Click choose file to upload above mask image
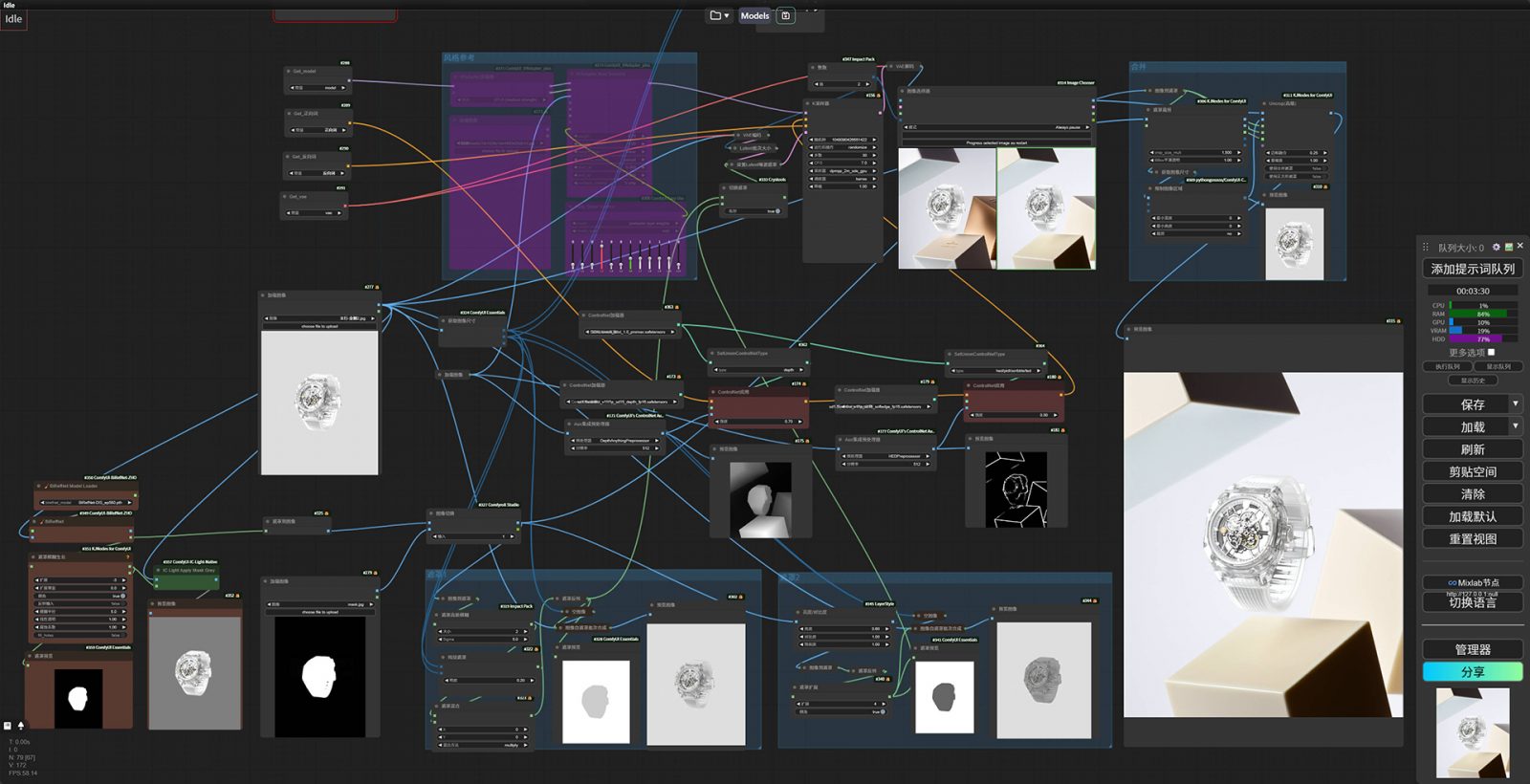The height and width of the screenshot is (784, 1530). pos(320,612)
